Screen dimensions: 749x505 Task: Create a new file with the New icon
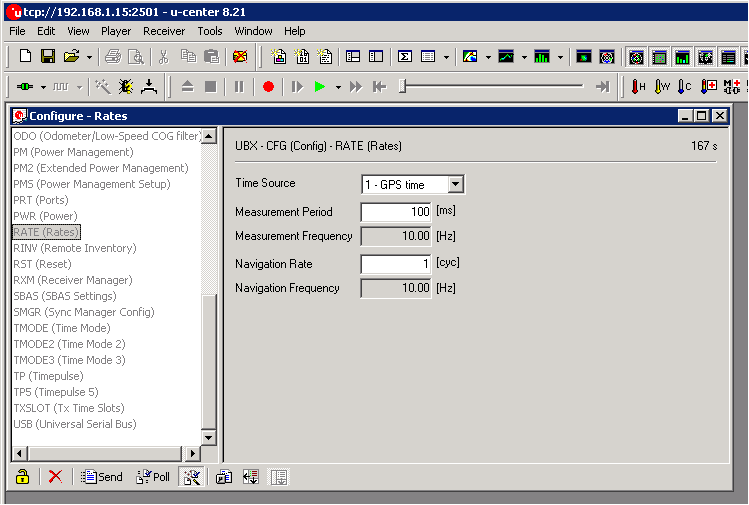click(25, 56)
